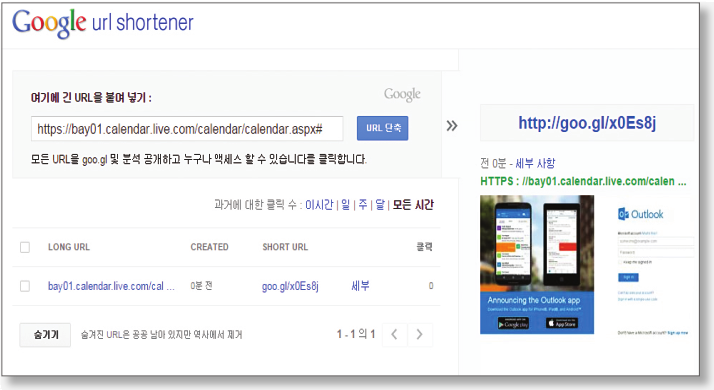Open the 세부 link in table row

360,286
